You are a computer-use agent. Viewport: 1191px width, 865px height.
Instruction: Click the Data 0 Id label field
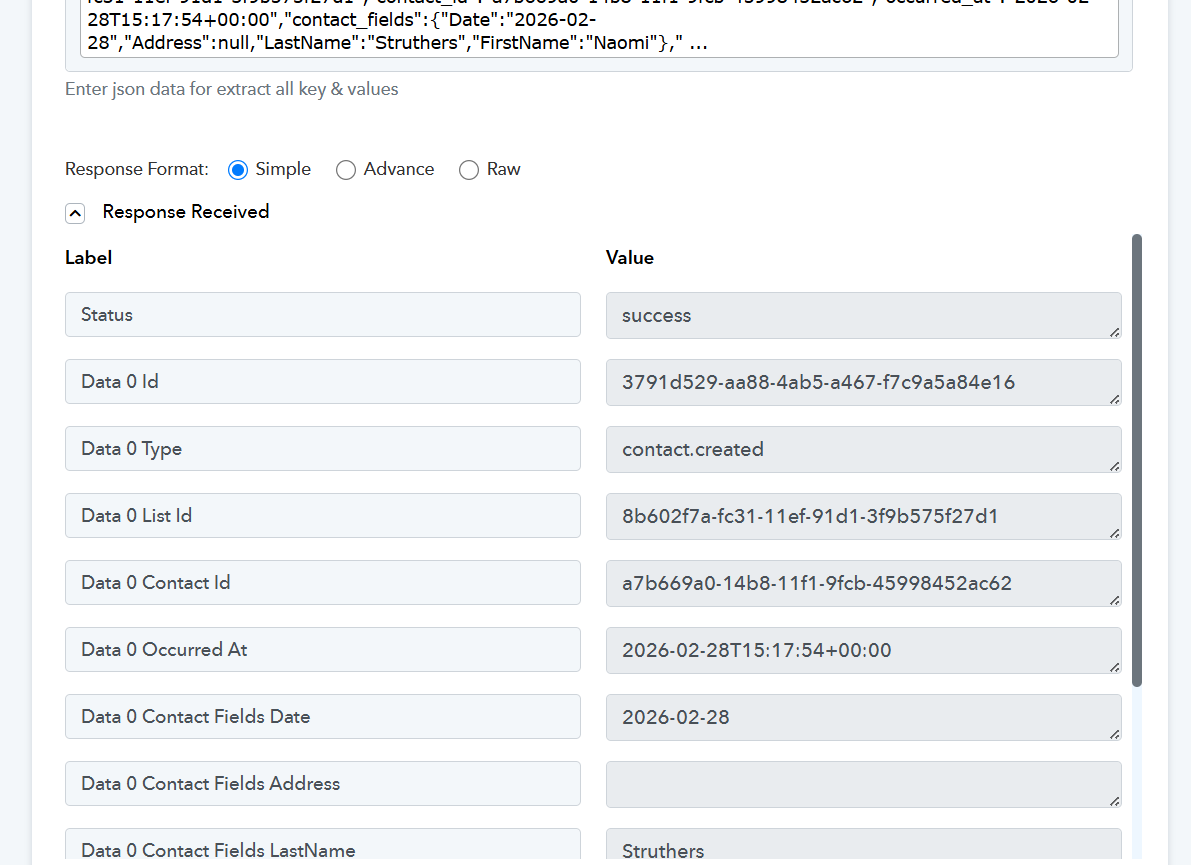(322, 382)
